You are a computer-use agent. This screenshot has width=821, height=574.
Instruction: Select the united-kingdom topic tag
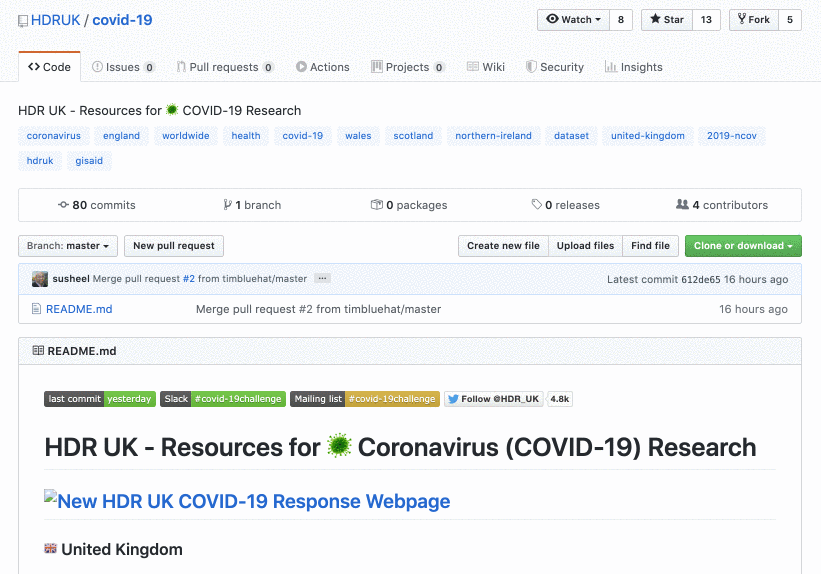coord(648,136)
